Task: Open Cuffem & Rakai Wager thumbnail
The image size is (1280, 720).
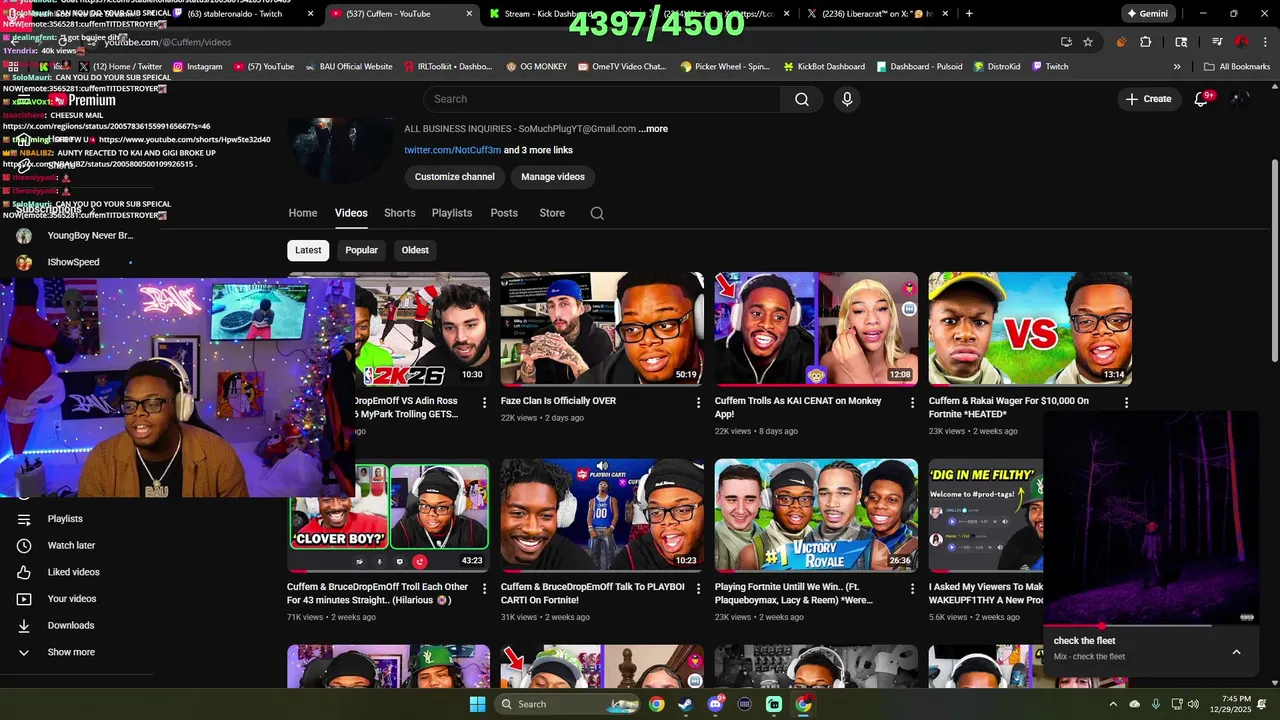Action: (1030, 328)
